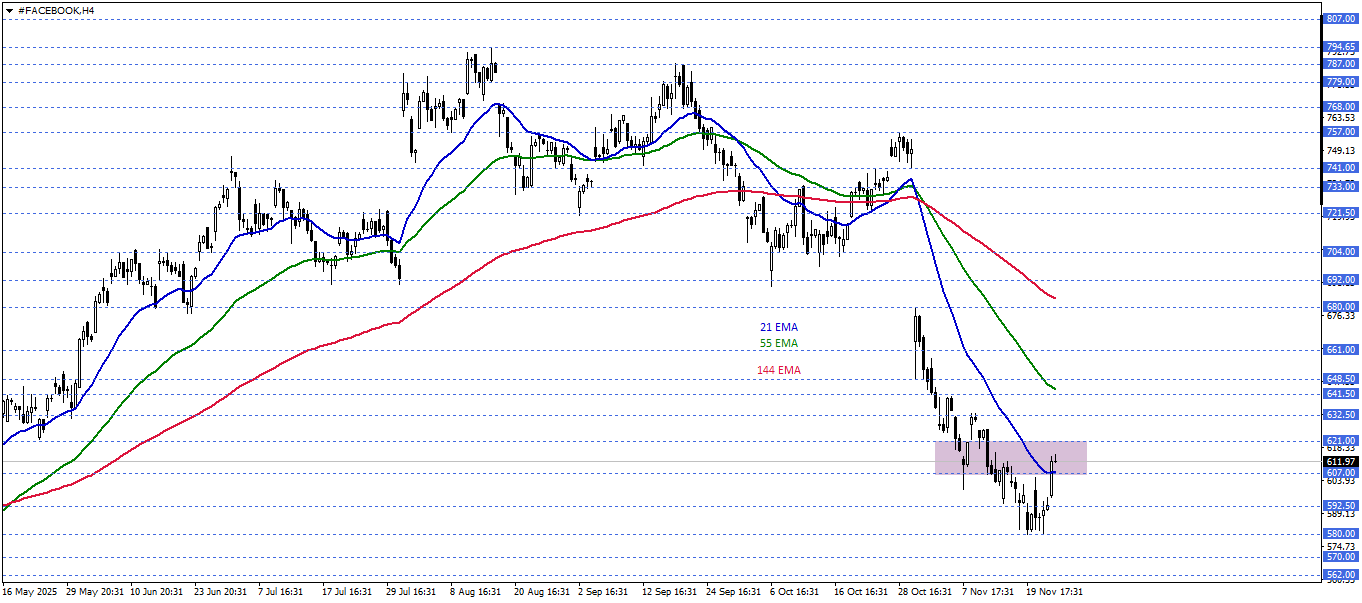
Task: Select the 807.00 price level label
Action: tap(1340, 19)
